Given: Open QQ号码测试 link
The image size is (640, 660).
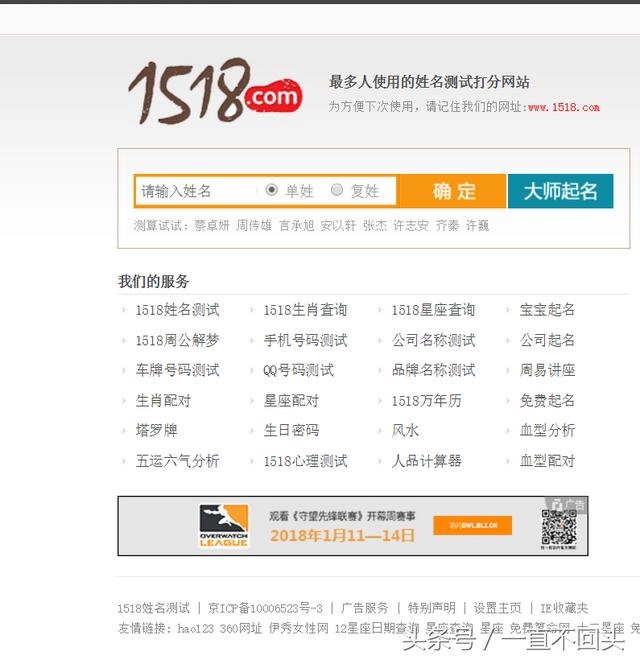Looking at the screenshot, I should pyautogui.click(x=299, y=370).
